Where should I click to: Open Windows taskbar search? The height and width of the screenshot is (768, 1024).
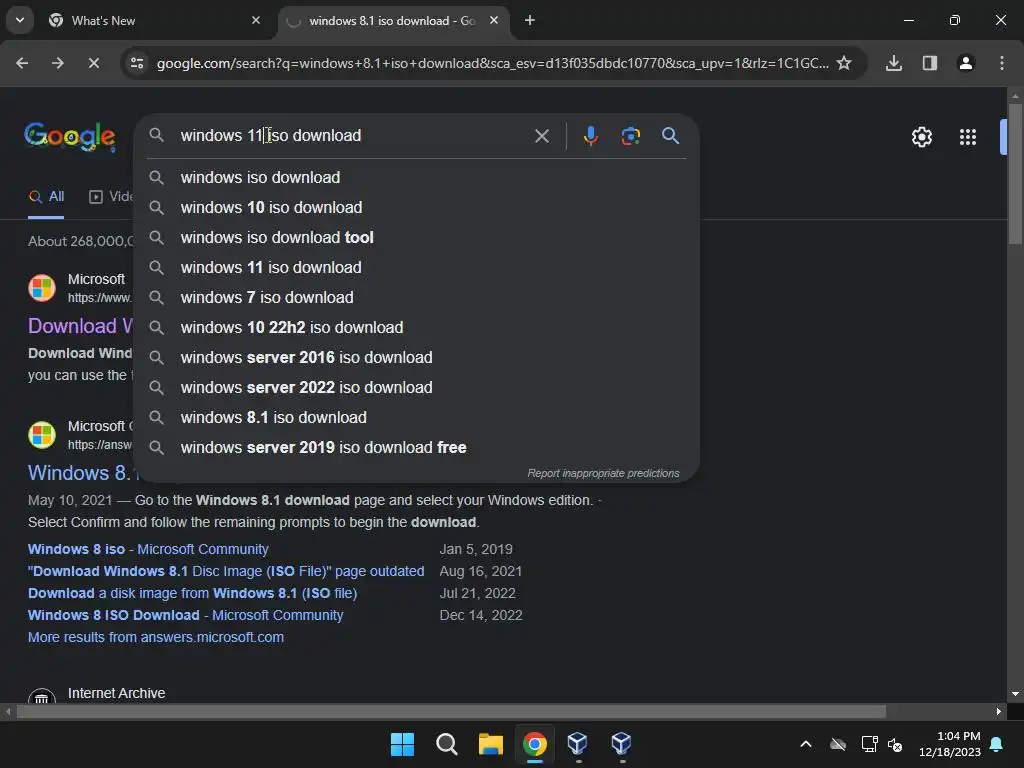click(x=447, y=744)
